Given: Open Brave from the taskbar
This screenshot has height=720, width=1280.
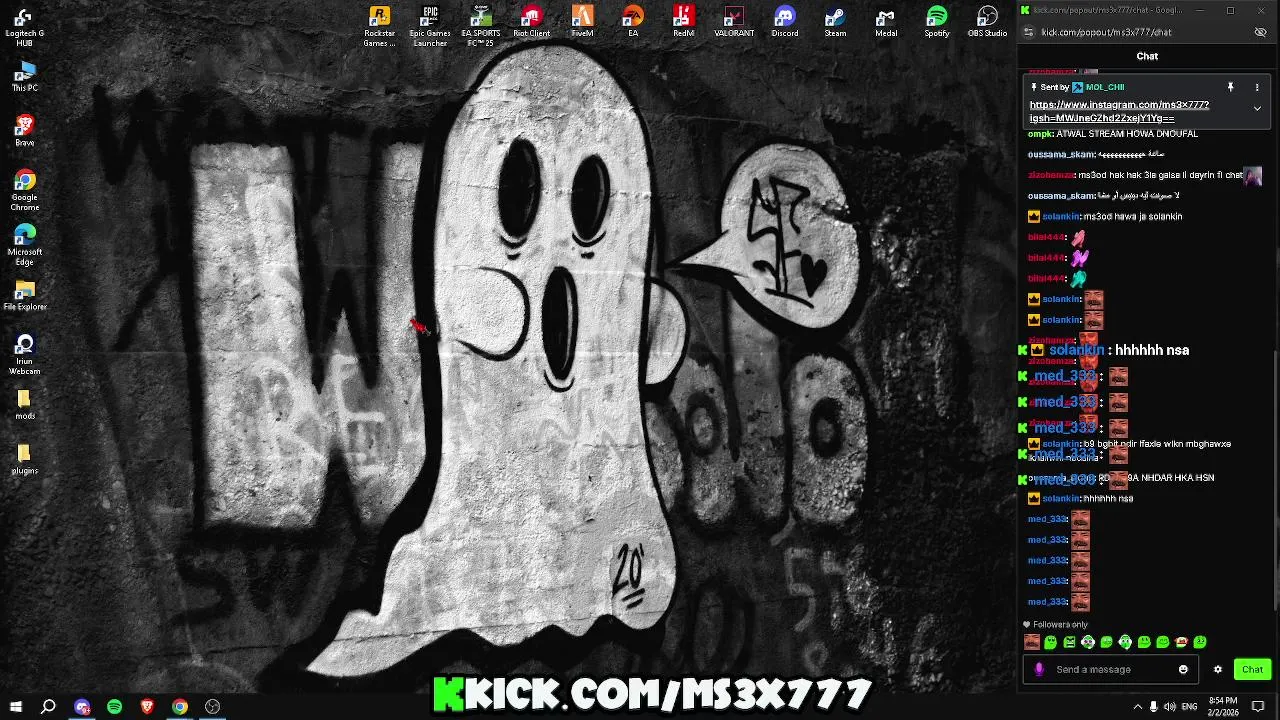Looking at the screenshot, I should [147, 707].
